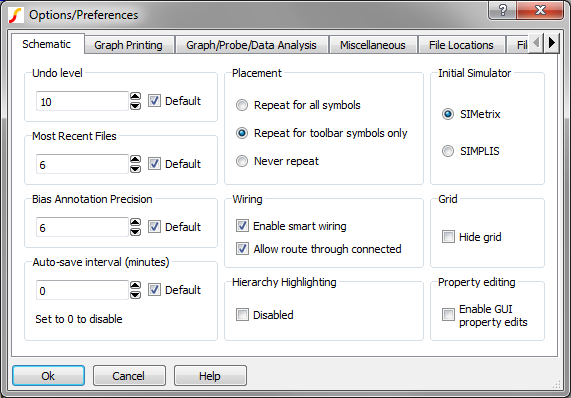Open the Graph/Probe/Data Analysis tab

(x=251, y=45)
